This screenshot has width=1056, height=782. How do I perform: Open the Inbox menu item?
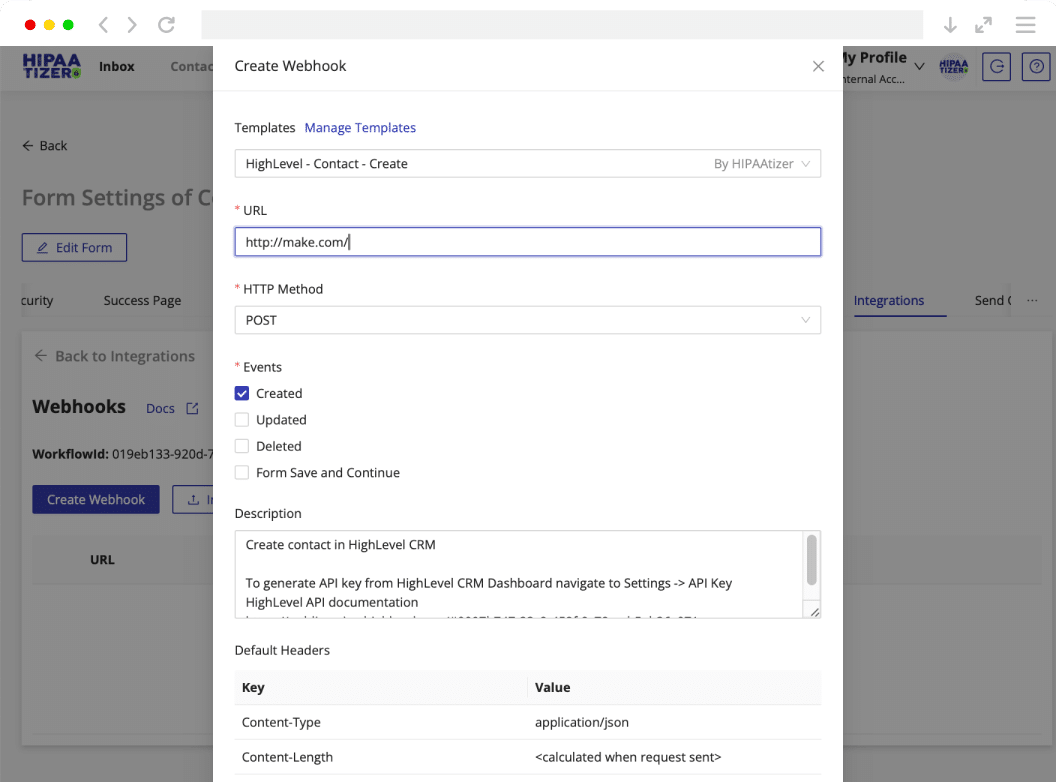117,66
